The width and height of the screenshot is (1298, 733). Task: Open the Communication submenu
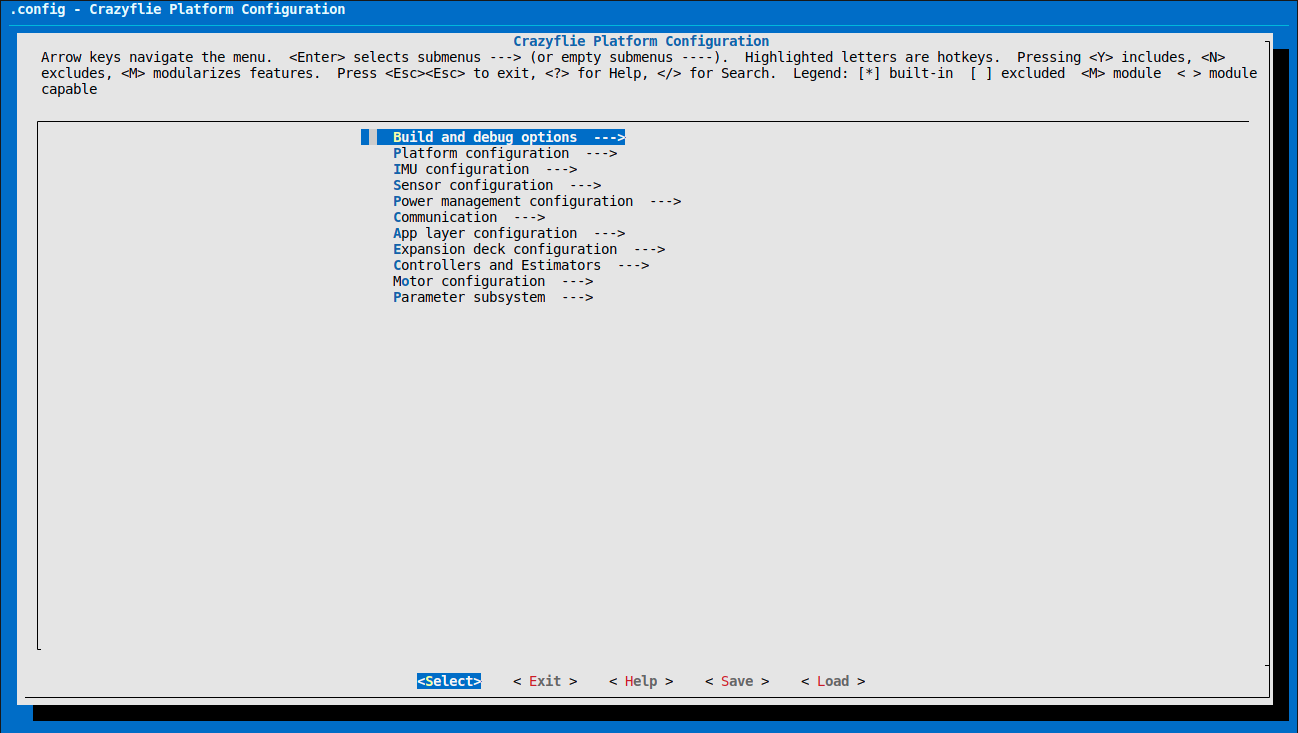click(x=469, y=217)
